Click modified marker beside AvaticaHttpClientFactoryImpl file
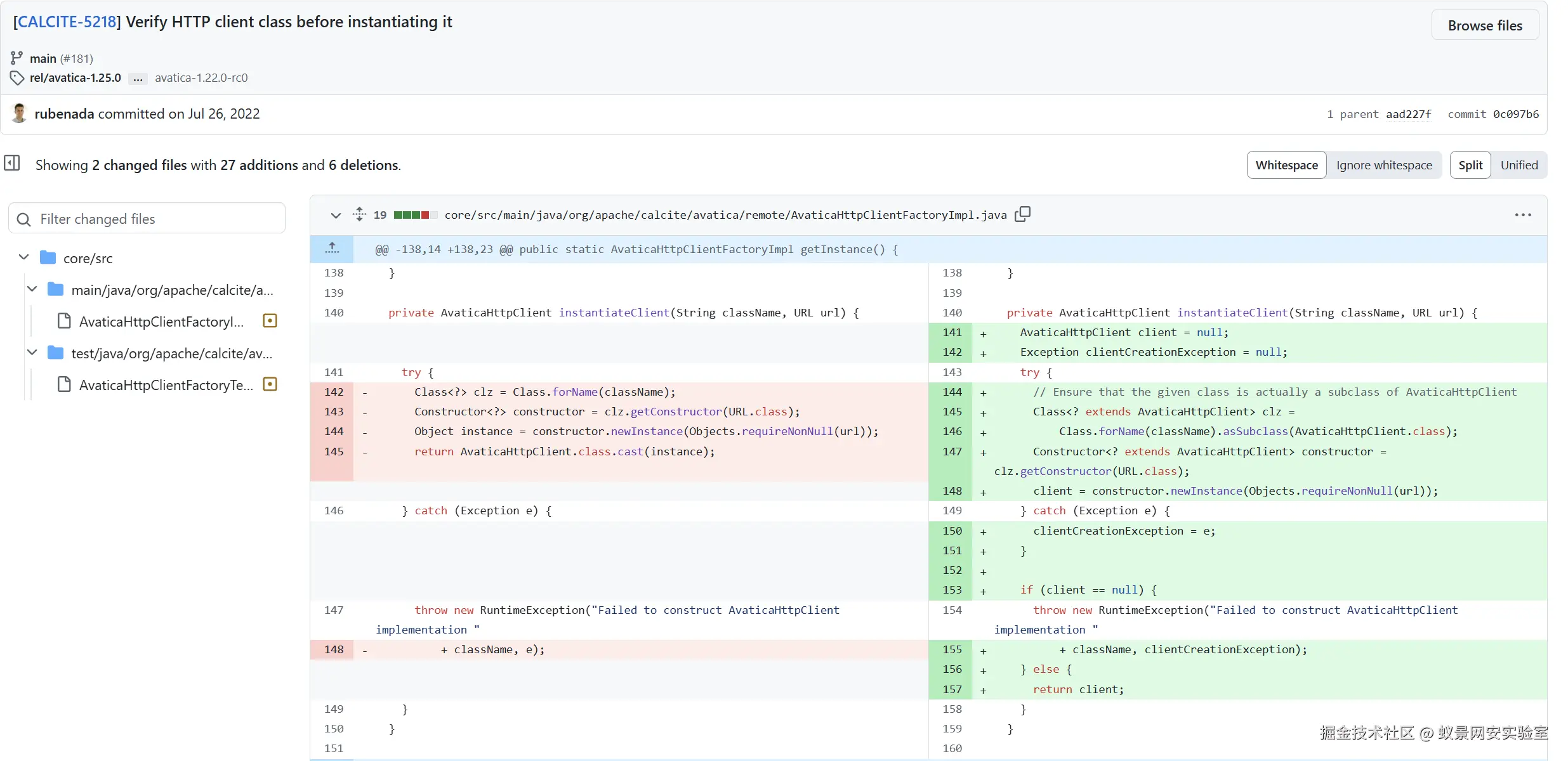 (x=270, y=321)
